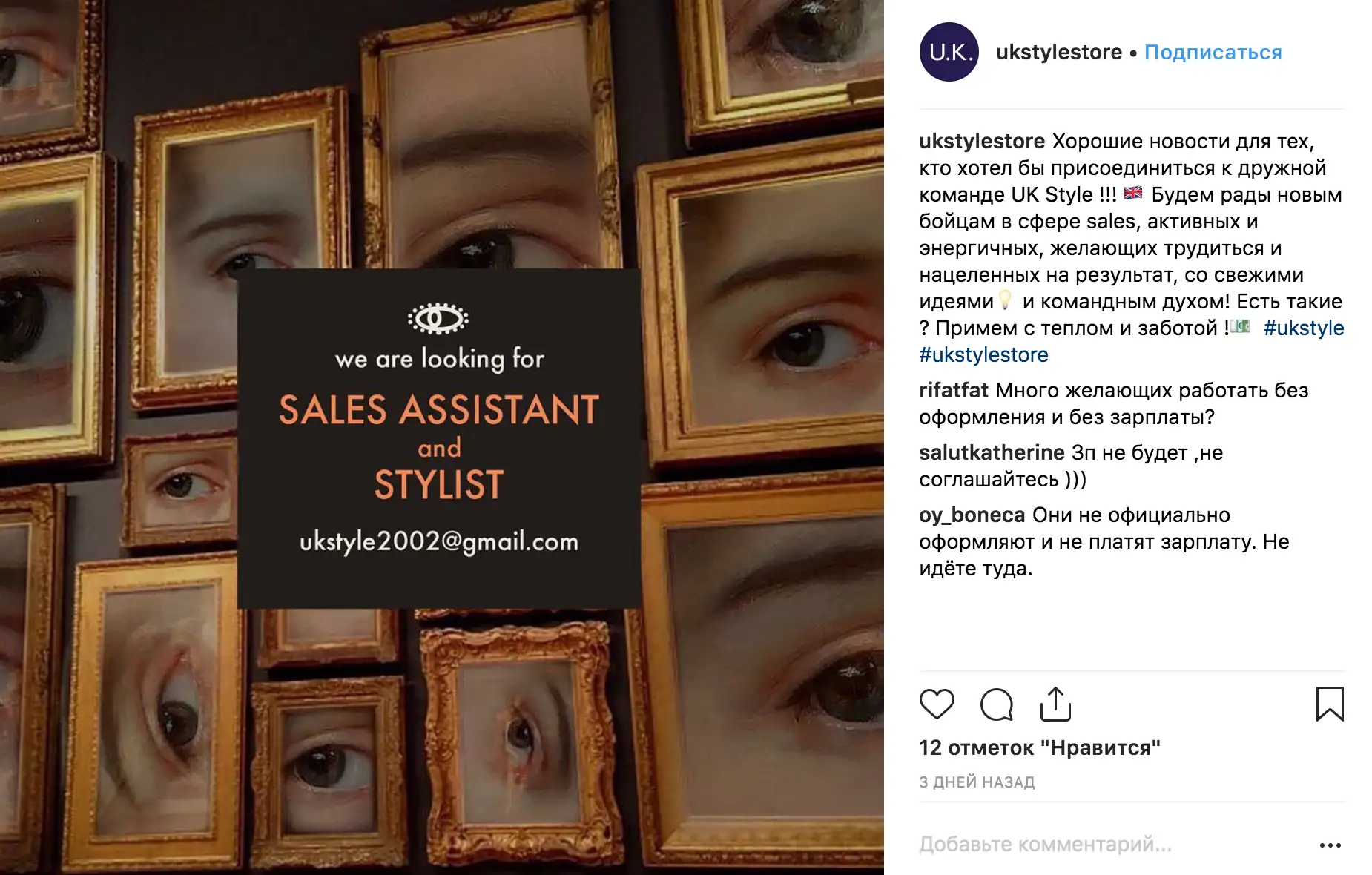This screenshot has width=1372, height=875.
Task: Open the three-dot more options menu
Action: point(1330,845)
